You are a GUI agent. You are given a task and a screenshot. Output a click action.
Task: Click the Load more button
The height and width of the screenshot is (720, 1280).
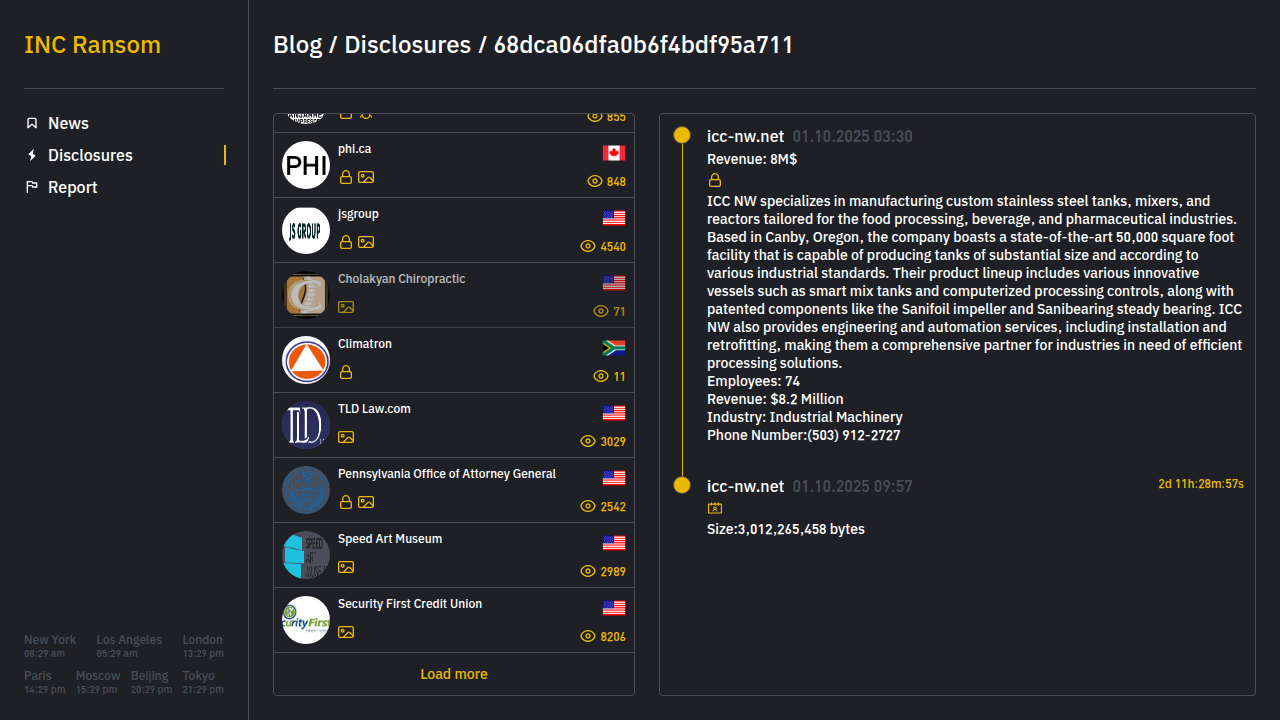(x=454, y=674)
